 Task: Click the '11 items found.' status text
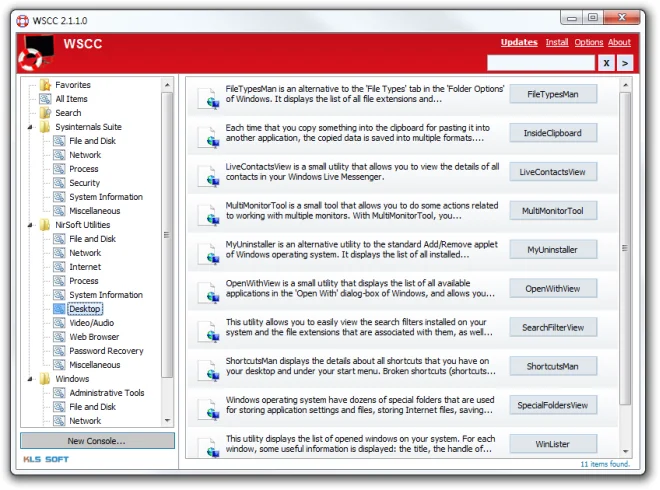[605, 464]
